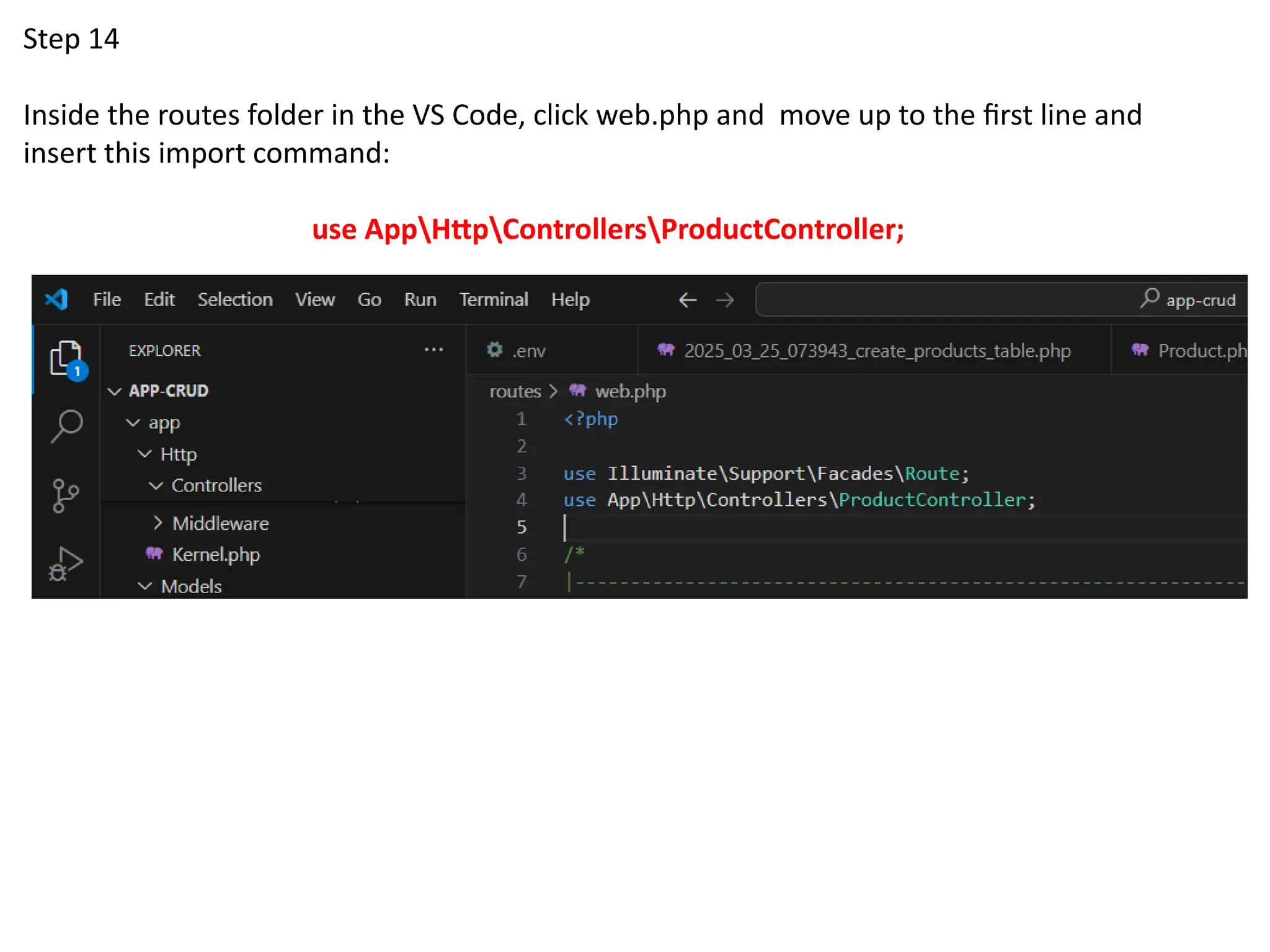The width and height of the screenshot is (1270, 952).
Task: Open the Run and Debug icon
Action: click(66, 563)
